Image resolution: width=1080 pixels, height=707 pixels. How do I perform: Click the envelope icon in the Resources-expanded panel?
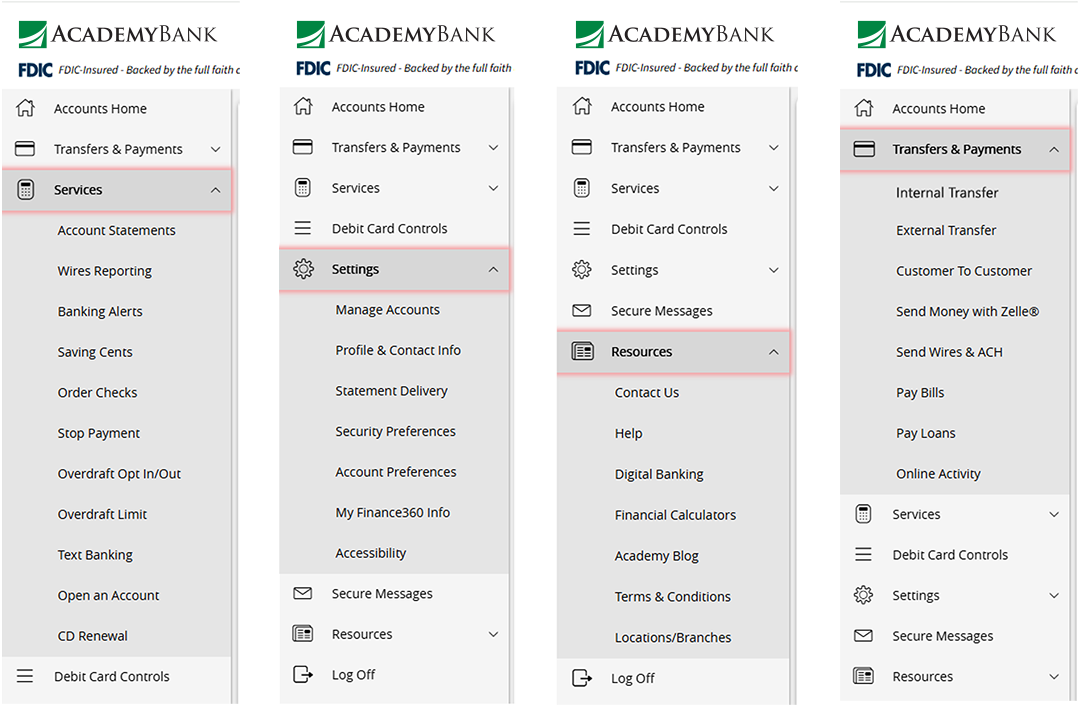click(x=582, y=311)
